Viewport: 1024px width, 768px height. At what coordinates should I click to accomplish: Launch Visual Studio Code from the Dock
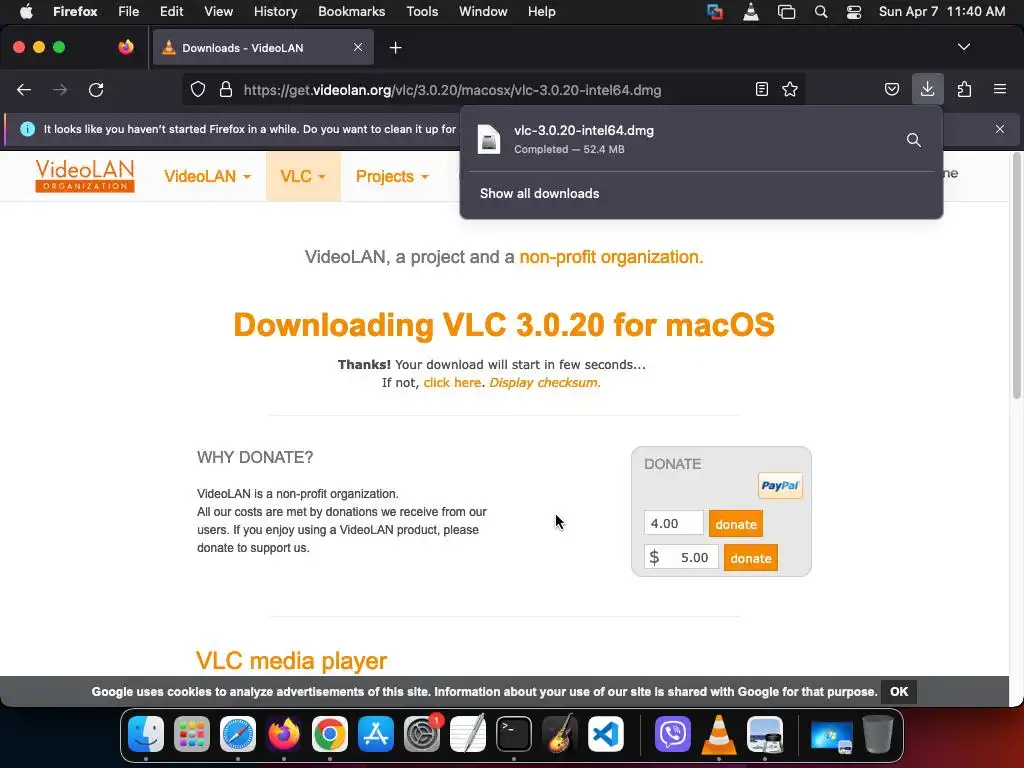606,734
